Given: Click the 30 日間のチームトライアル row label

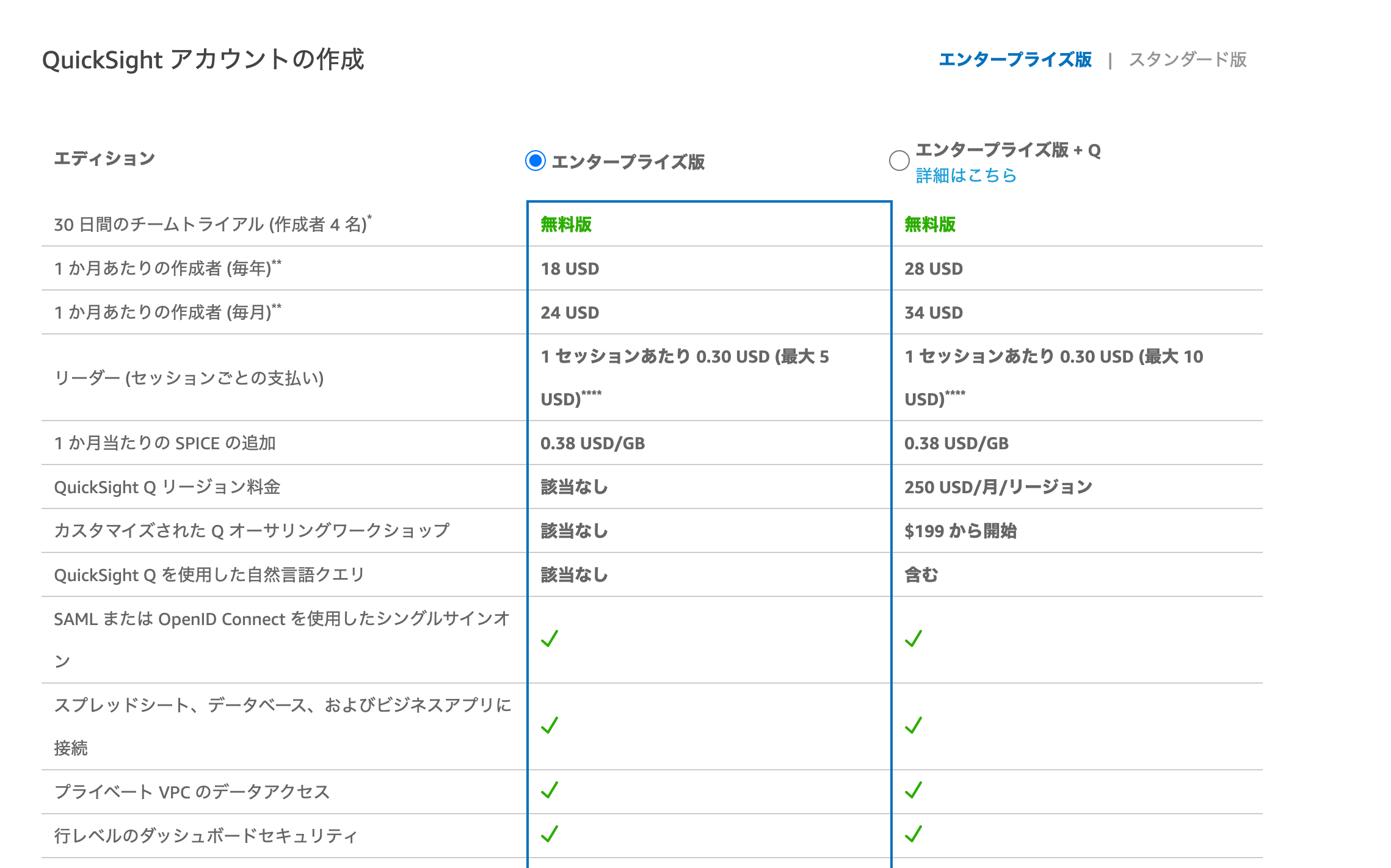Looking at the screenshot, I should pyautogui.click(x=212, y=224).
